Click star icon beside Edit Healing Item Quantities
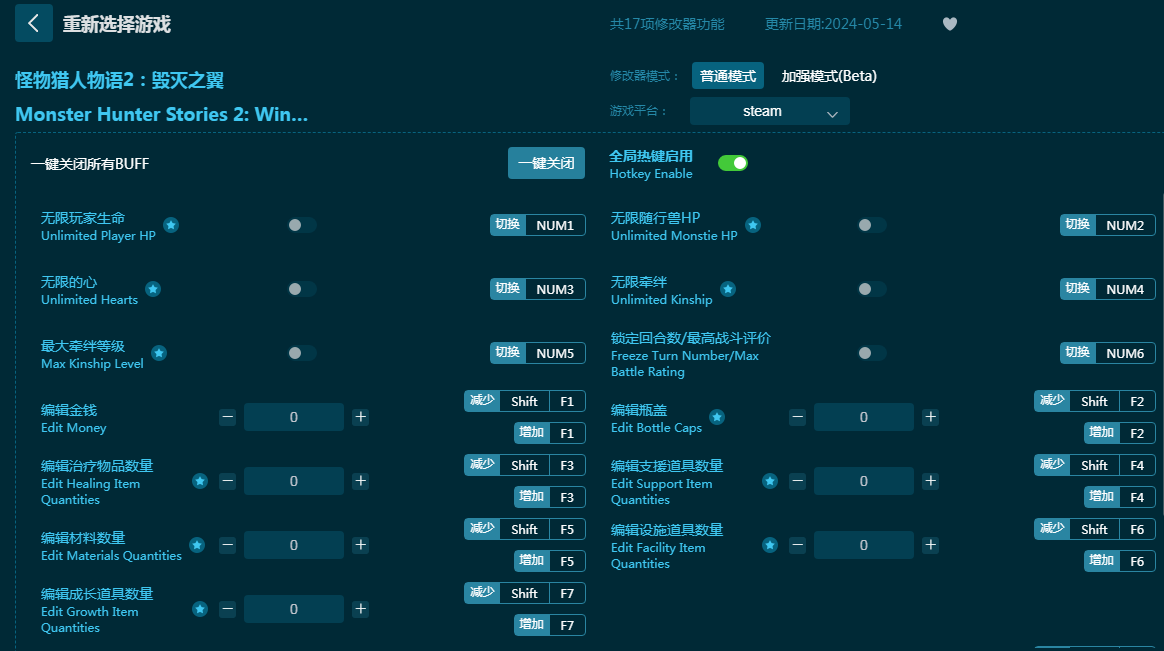The image size is (1164, 651). tap(200, 481)
